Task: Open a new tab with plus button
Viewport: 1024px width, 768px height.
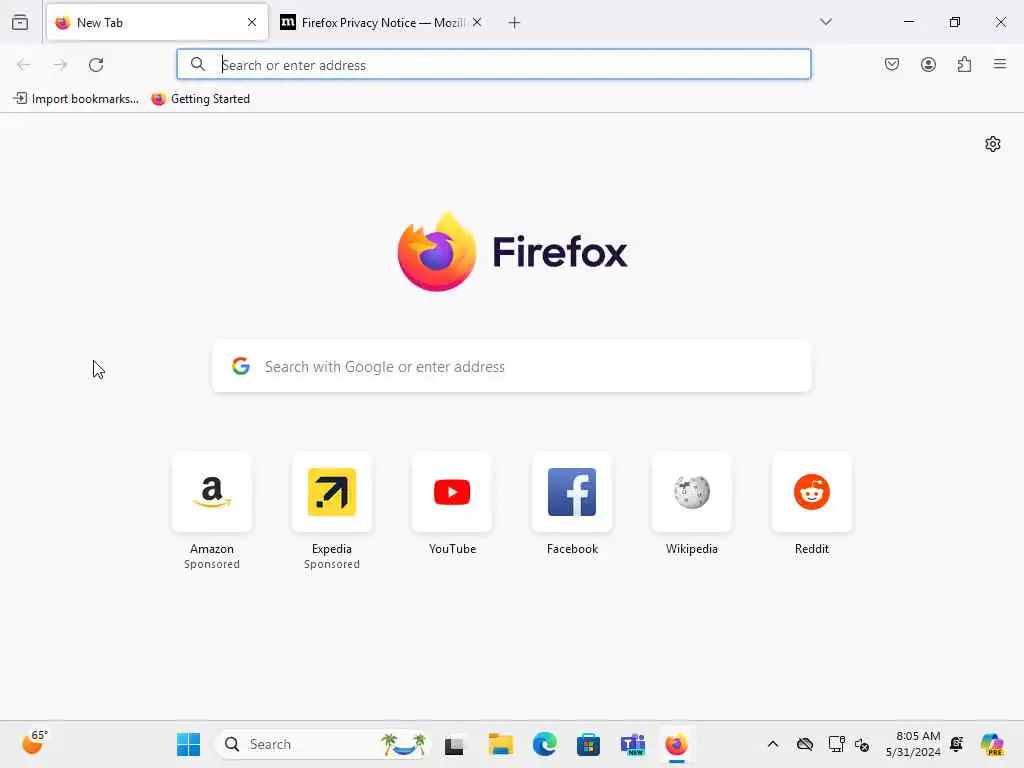Action: (515, 23)
